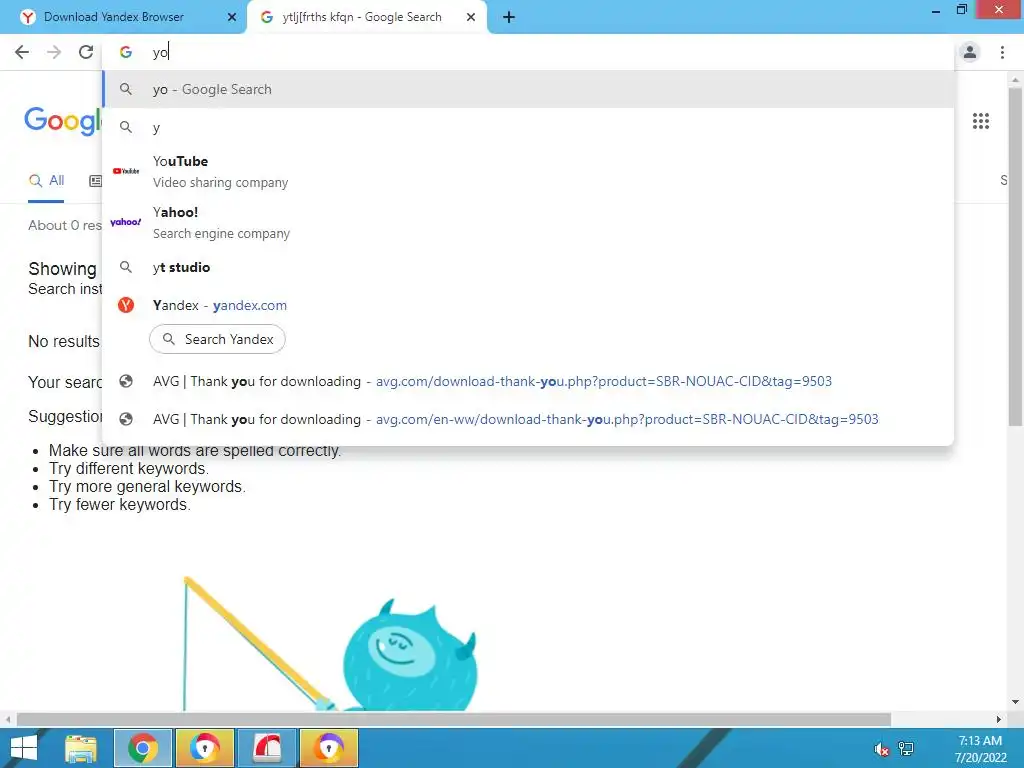Open a new browser tab
This screenshot has width=1024, height=768.
point(509,18)
